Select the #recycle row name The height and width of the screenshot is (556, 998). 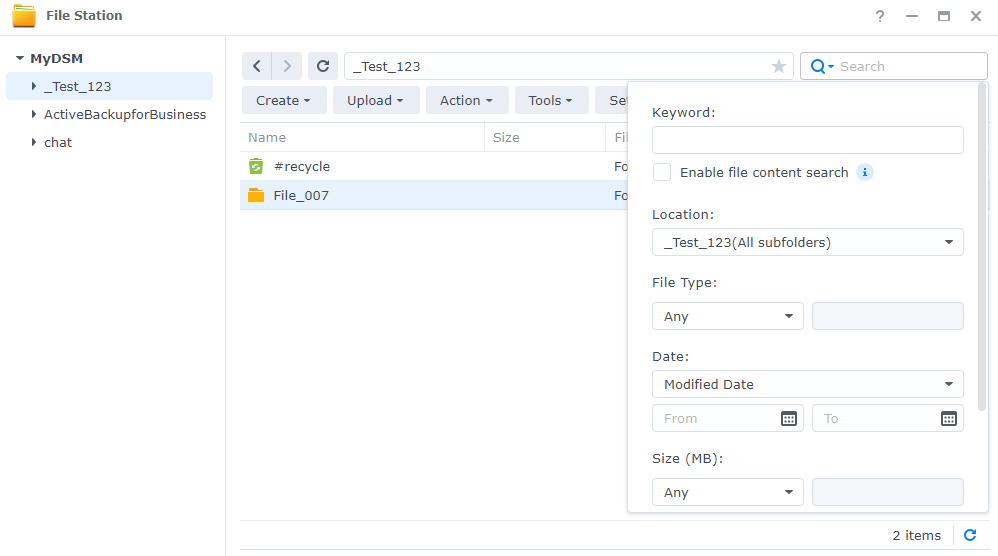tap(302, 167)
